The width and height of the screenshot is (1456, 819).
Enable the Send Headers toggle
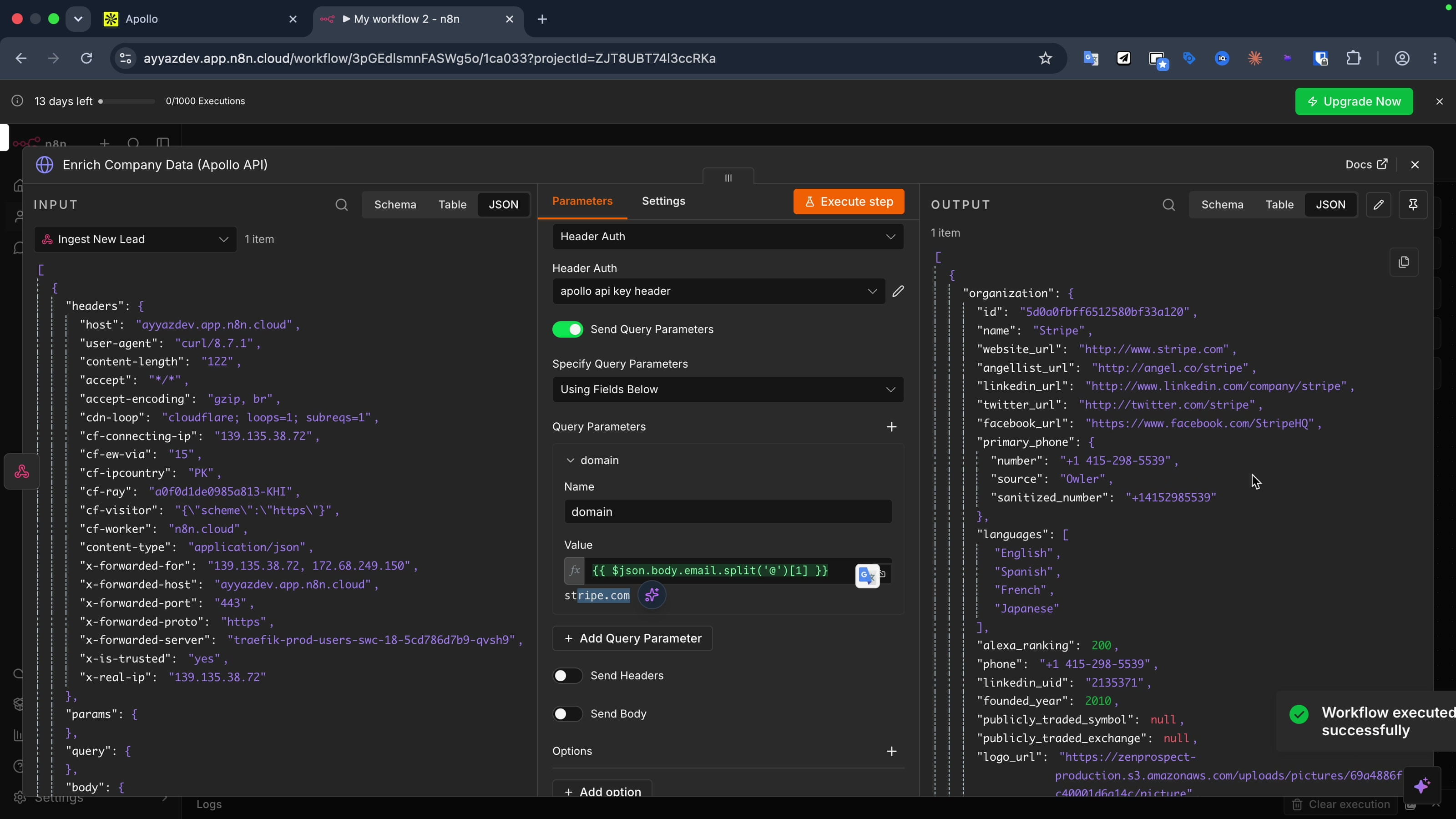tap(567, 676)
